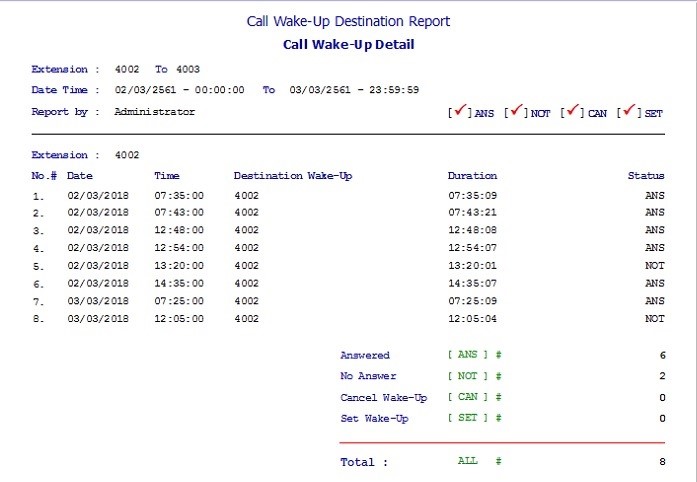Toggle the ANS checkbox
This screenshot has height=482, width=697.
(x=461, y=112)
